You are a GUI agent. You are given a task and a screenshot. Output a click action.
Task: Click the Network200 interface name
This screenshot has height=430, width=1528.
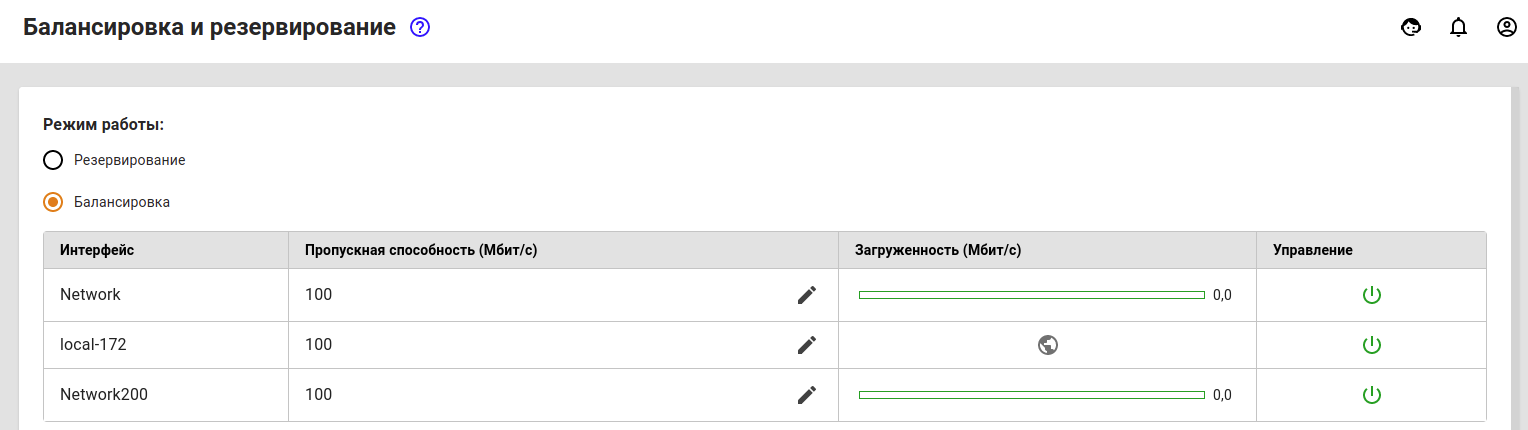click(104, 395)
